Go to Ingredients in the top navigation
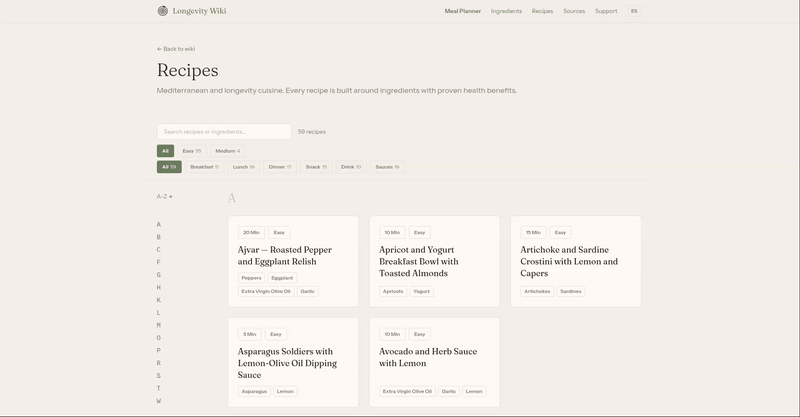800x417 pixels. tap(506, 11)
